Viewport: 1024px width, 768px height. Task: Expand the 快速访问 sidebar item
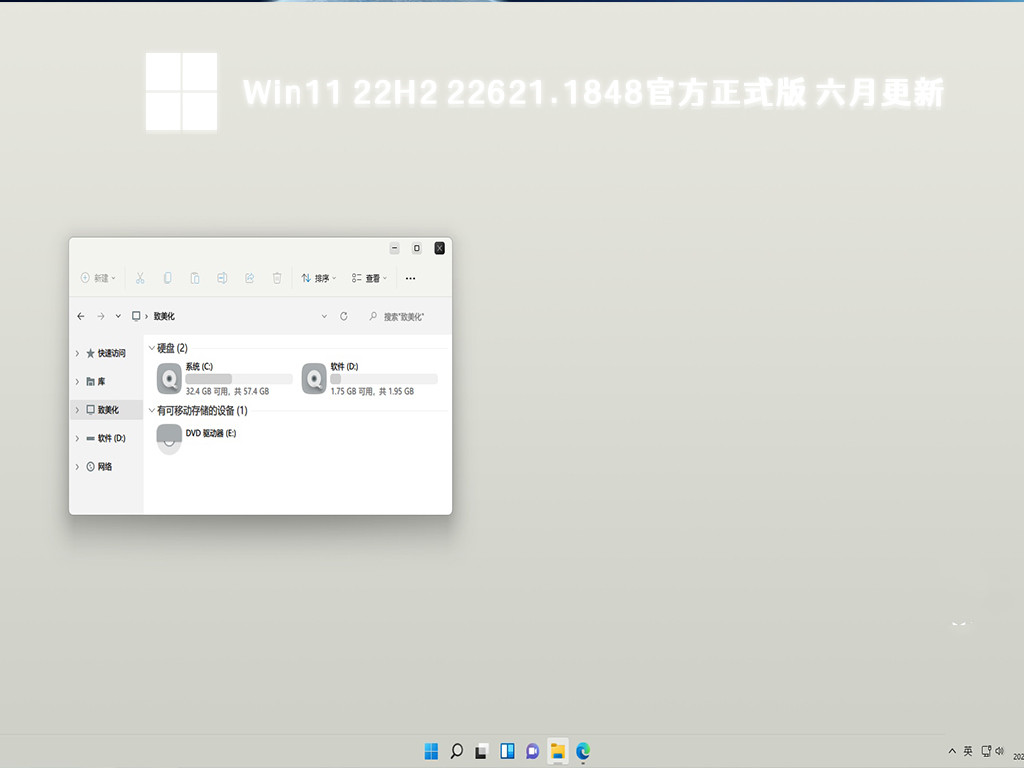pos(79,352)
